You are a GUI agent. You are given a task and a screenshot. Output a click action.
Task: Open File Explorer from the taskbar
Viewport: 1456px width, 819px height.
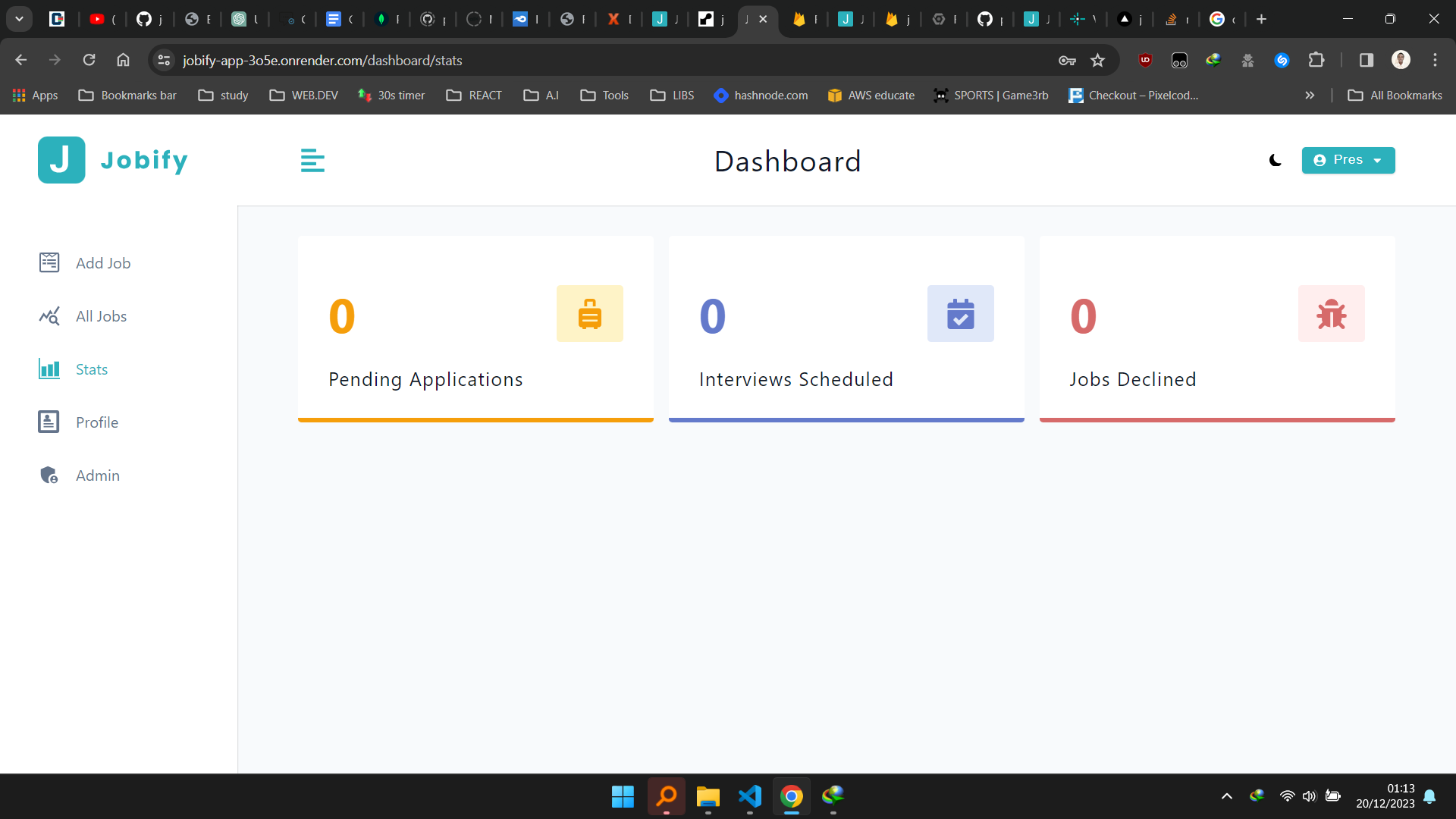point(708,796)
